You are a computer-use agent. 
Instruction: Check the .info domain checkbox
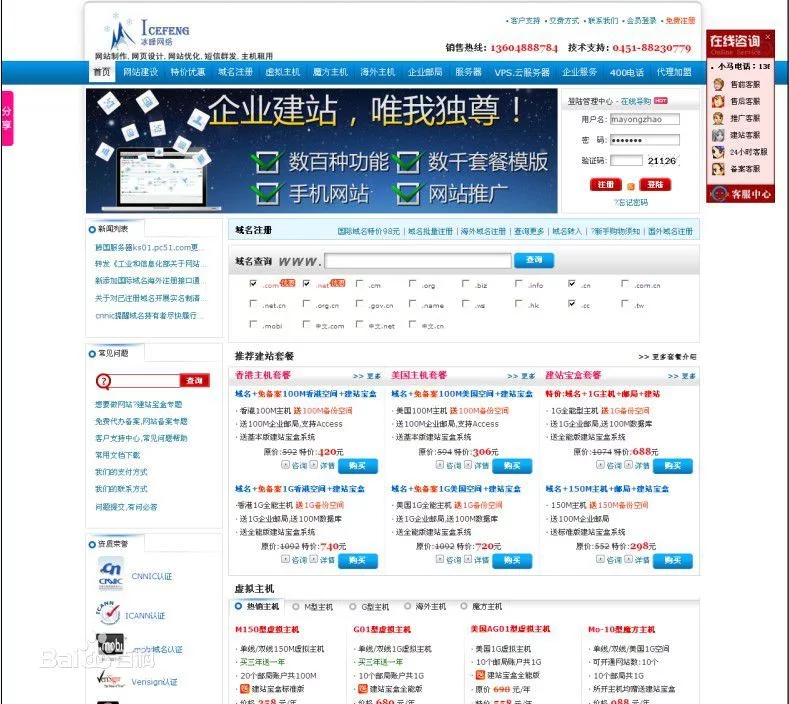[x=518, y=284]
